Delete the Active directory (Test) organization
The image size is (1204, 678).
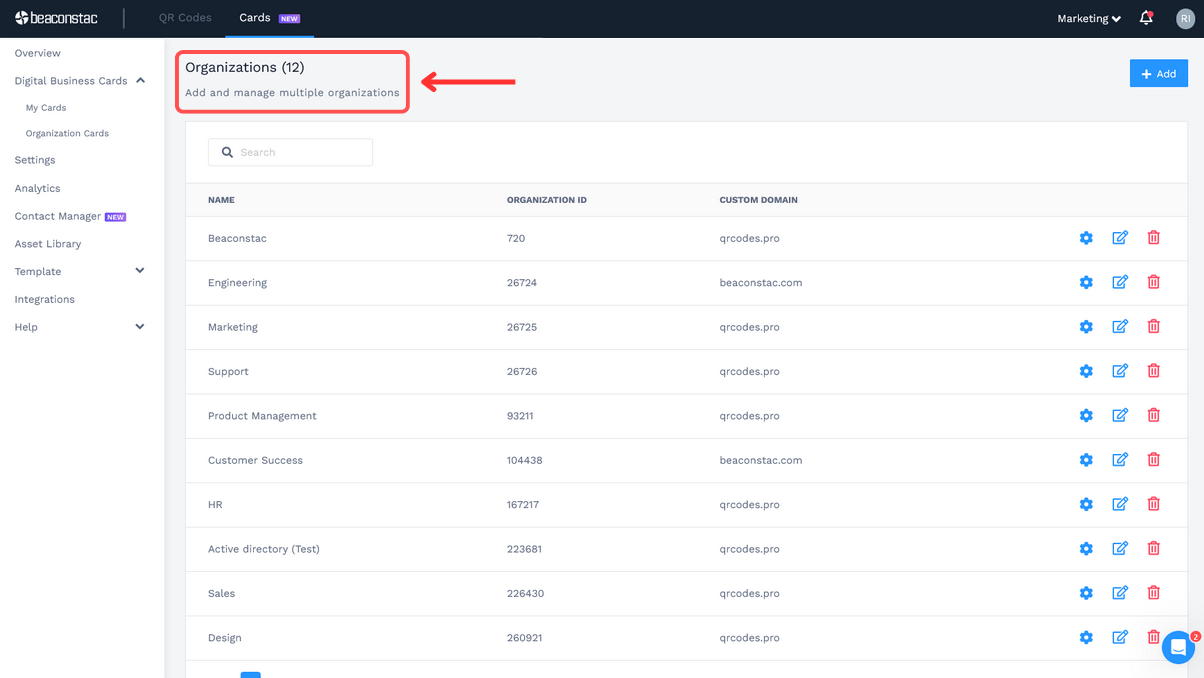(1153, 548)
